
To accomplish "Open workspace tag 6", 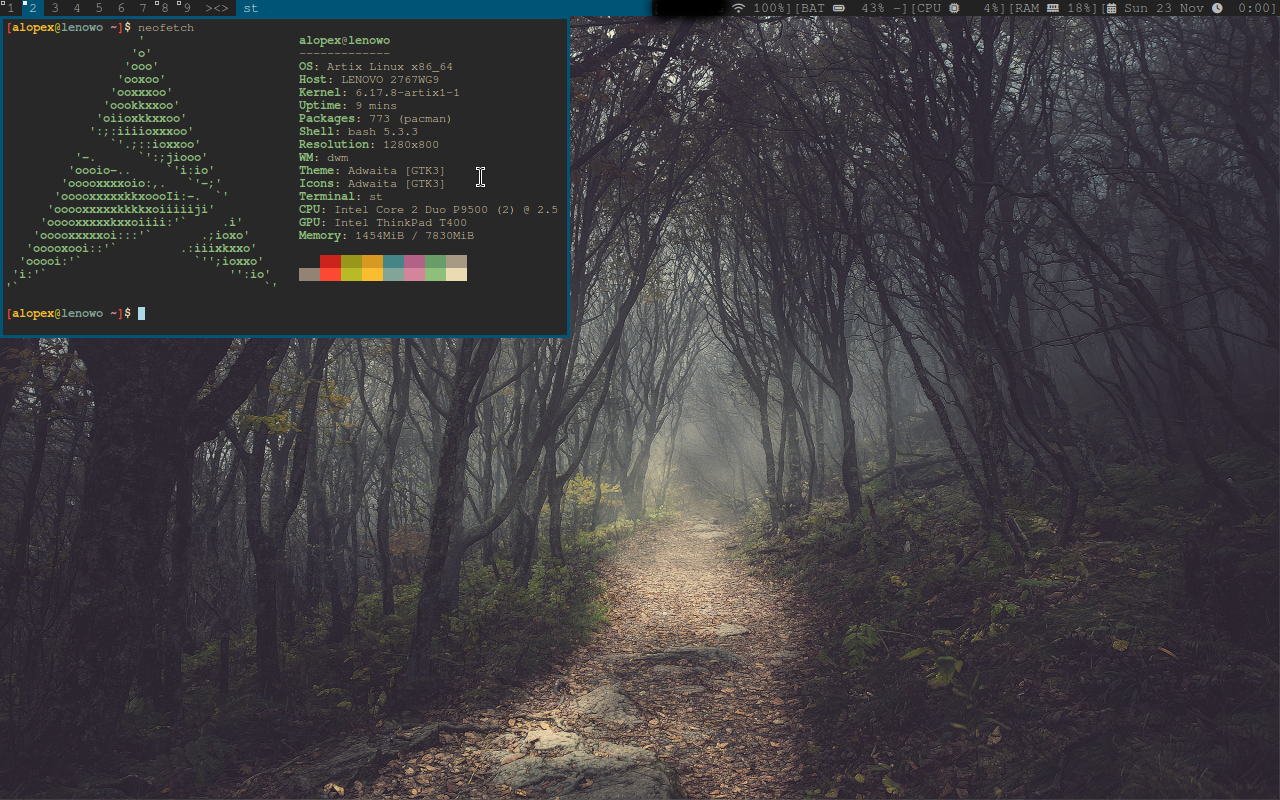I will coord(121,8).
